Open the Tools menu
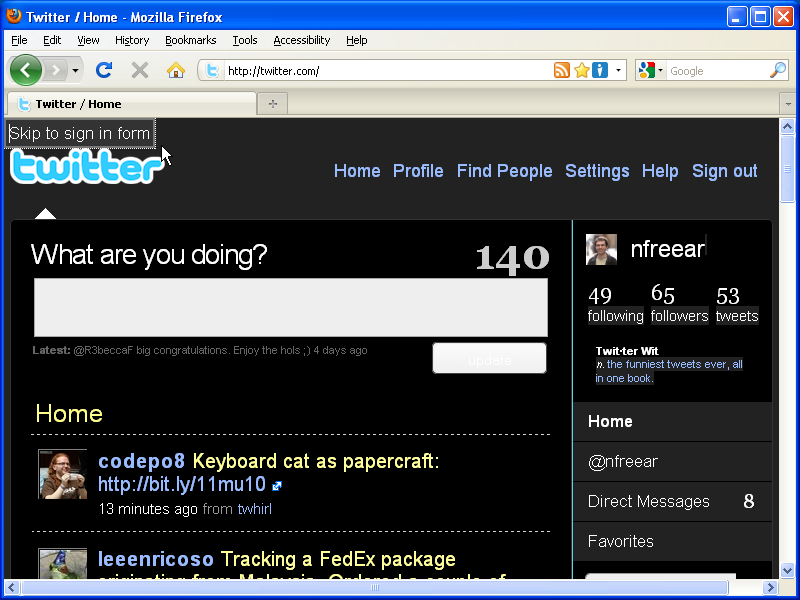The width and height of the screenshot is (800, 600). tap(244, 40)
